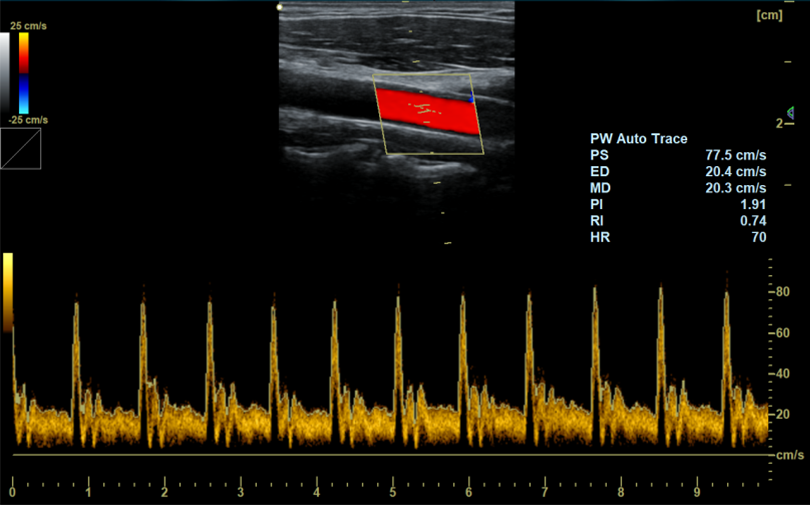Click the PS value 77.5 cm/s
Viewport: 810px width, 505px height.
pyautogui.click(x=735, y=156)
